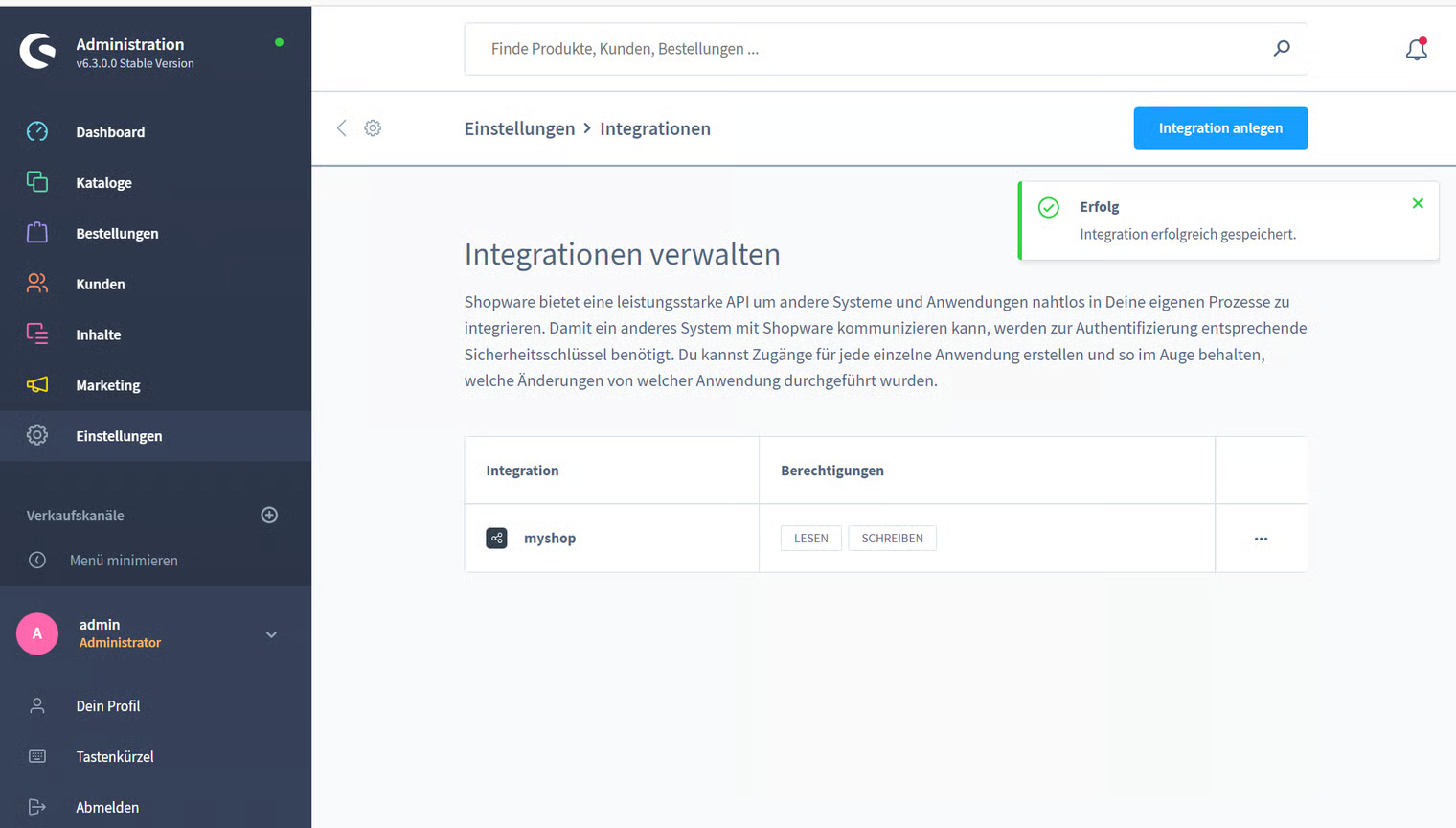Expand the admin user menu chevron
Screen dimensions: 1456x828
271,634
